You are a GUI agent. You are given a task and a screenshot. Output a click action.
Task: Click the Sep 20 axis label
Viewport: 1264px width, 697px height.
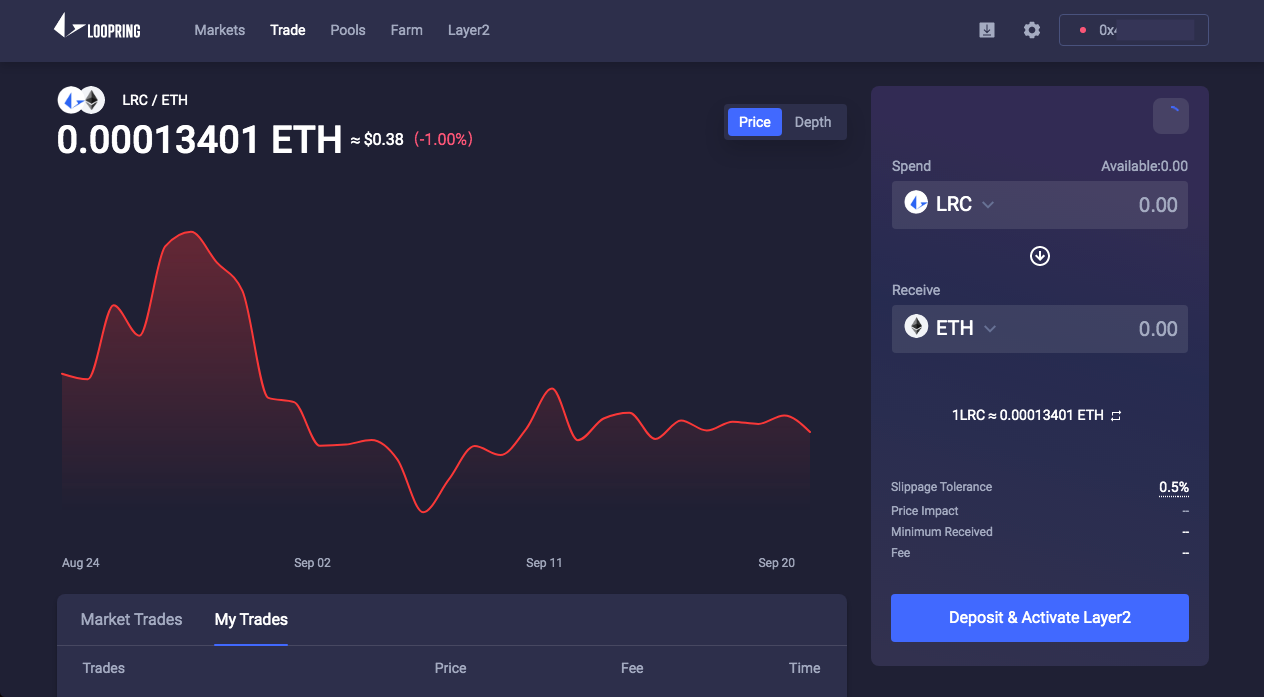point(776,563)
